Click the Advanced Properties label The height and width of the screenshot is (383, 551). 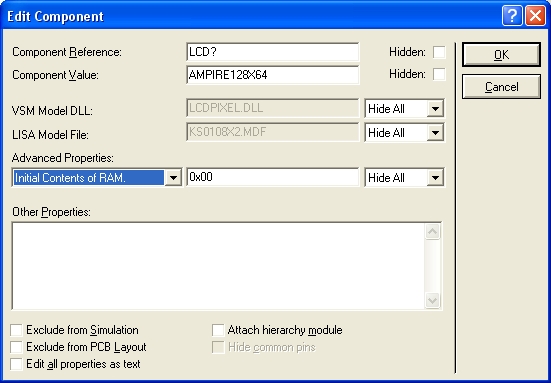pos(63,158)
